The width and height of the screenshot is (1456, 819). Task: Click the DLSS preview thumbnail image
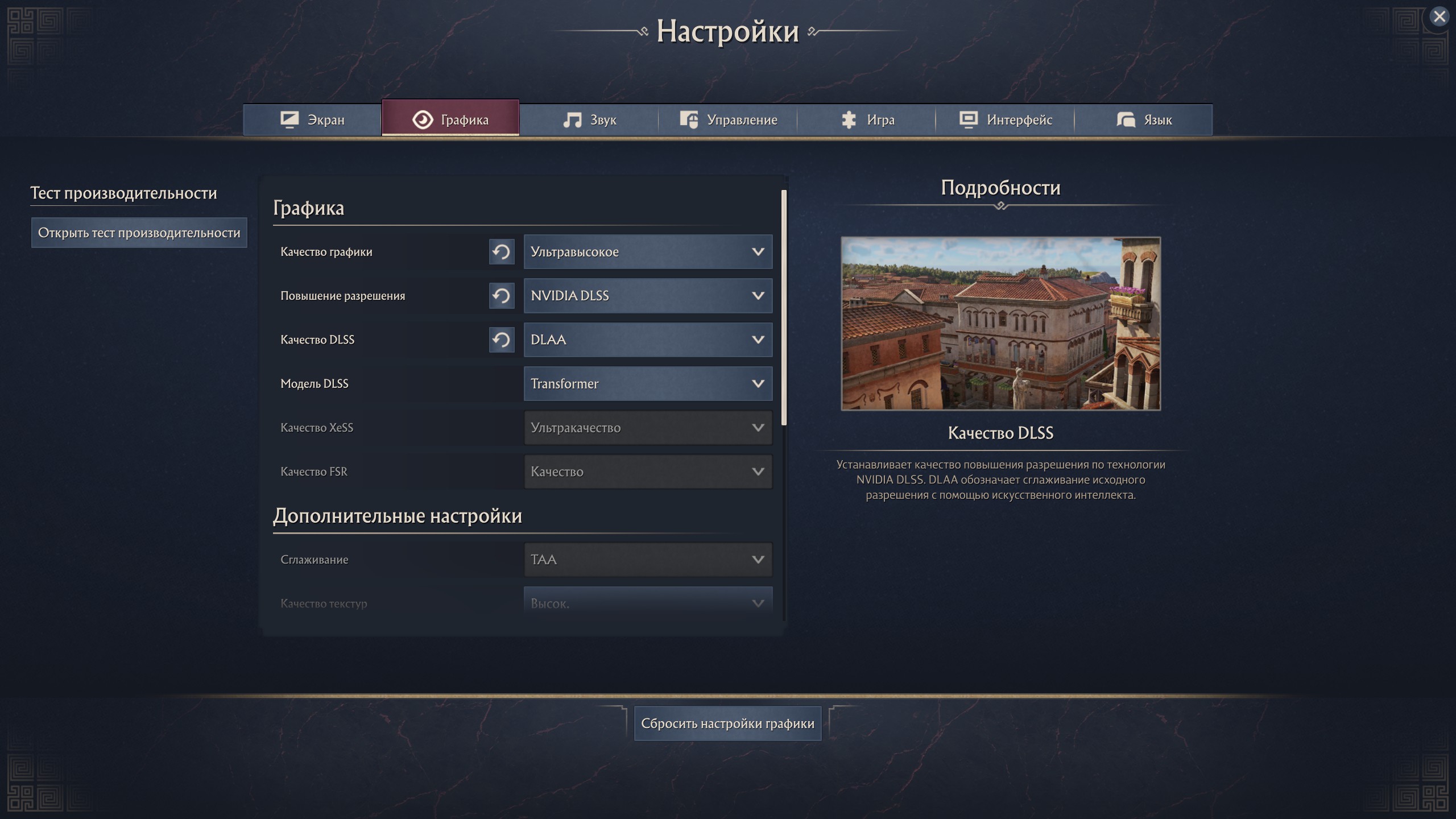click(1000, 324)
